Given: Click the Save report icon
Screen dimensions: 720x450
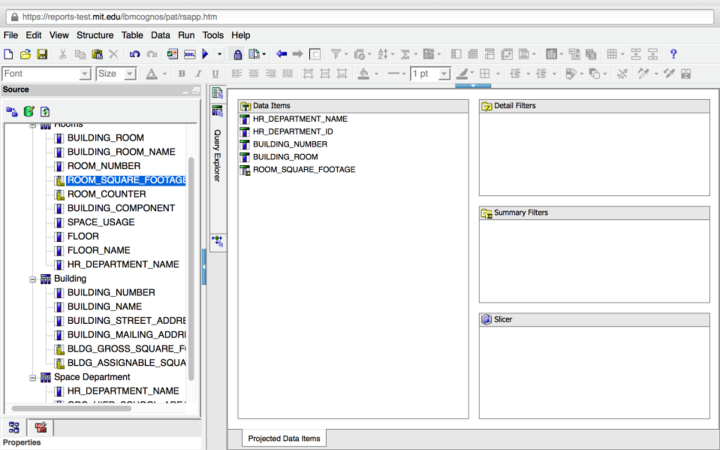Looking at the screenshot, I should (x=43, y=54).
